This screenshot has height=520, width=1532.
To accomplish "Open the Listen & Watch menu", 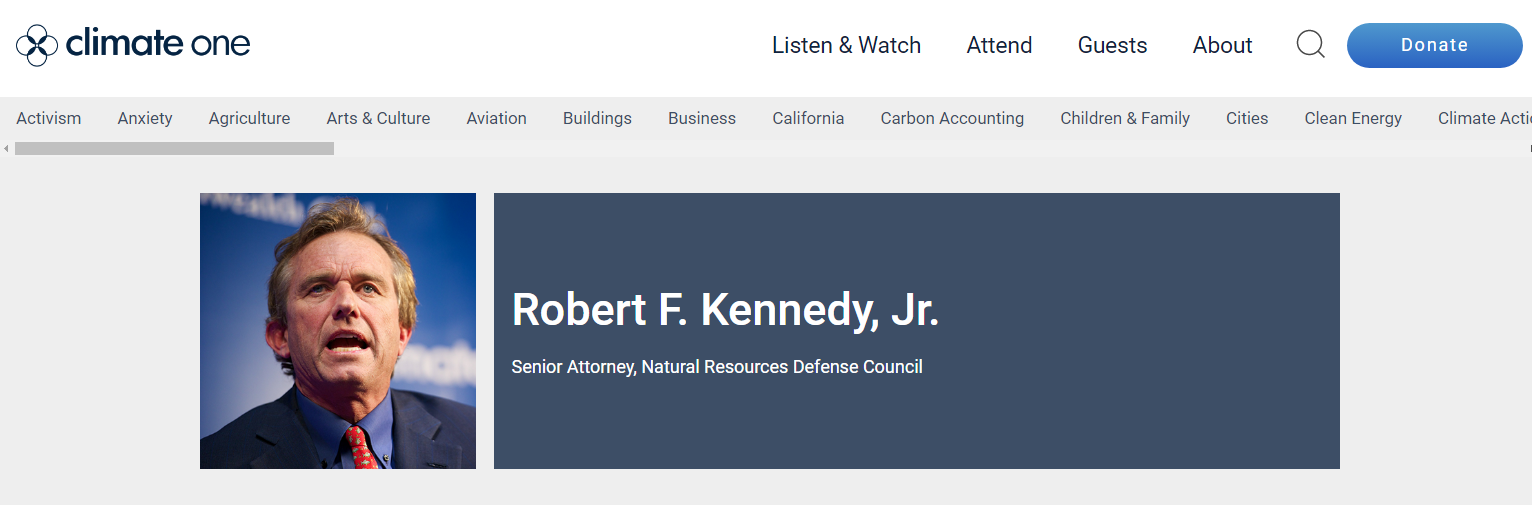I will pyautogui.click(x=846, y=45).
